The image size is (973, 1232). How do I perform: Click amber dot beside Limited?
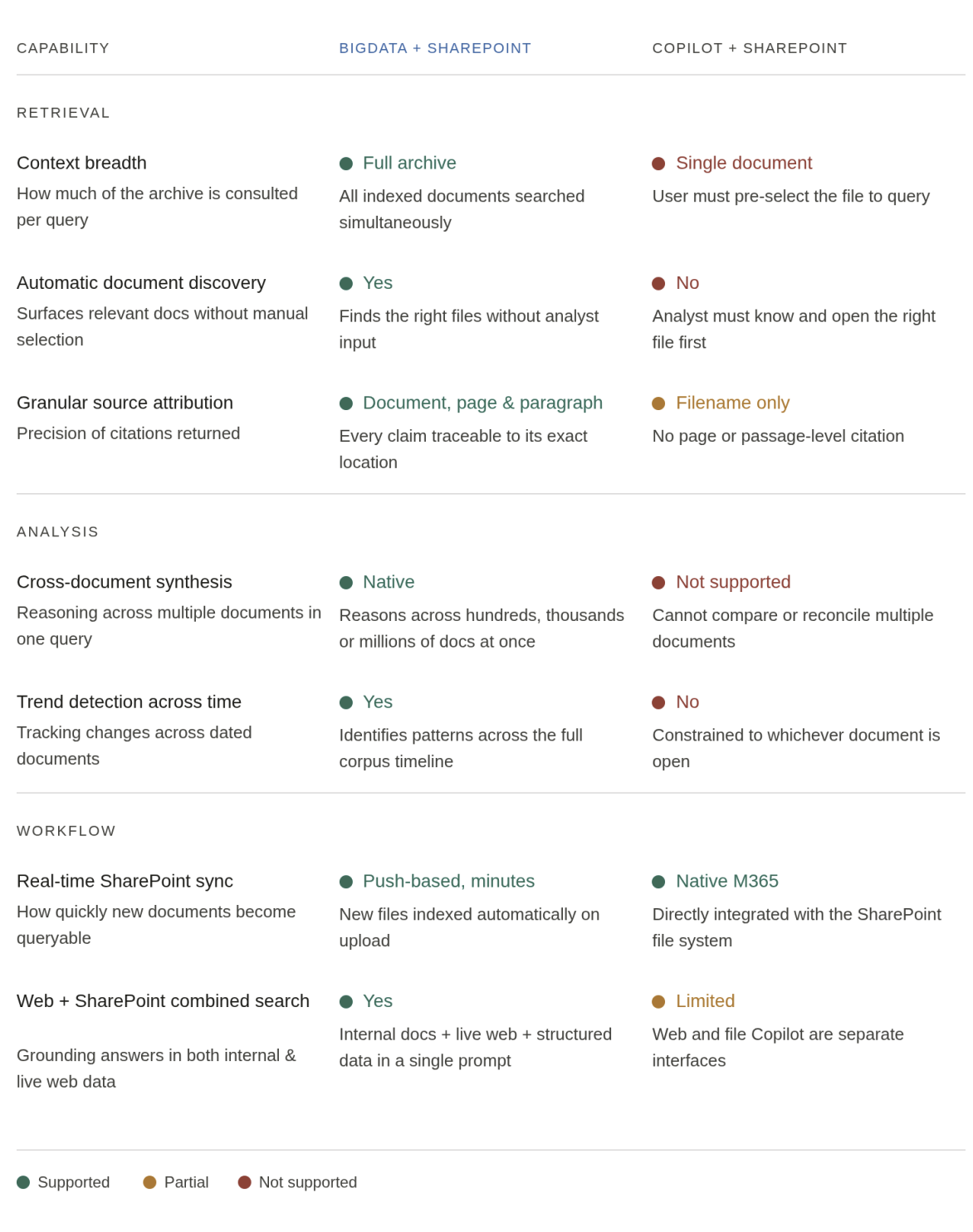pyautogui.click(x=658, y=1001)
